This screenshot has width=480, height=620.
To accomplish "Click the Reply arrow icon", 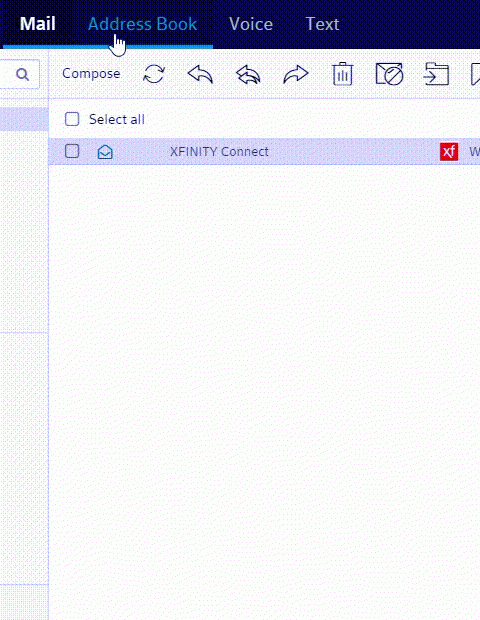I will pos(200,74).
